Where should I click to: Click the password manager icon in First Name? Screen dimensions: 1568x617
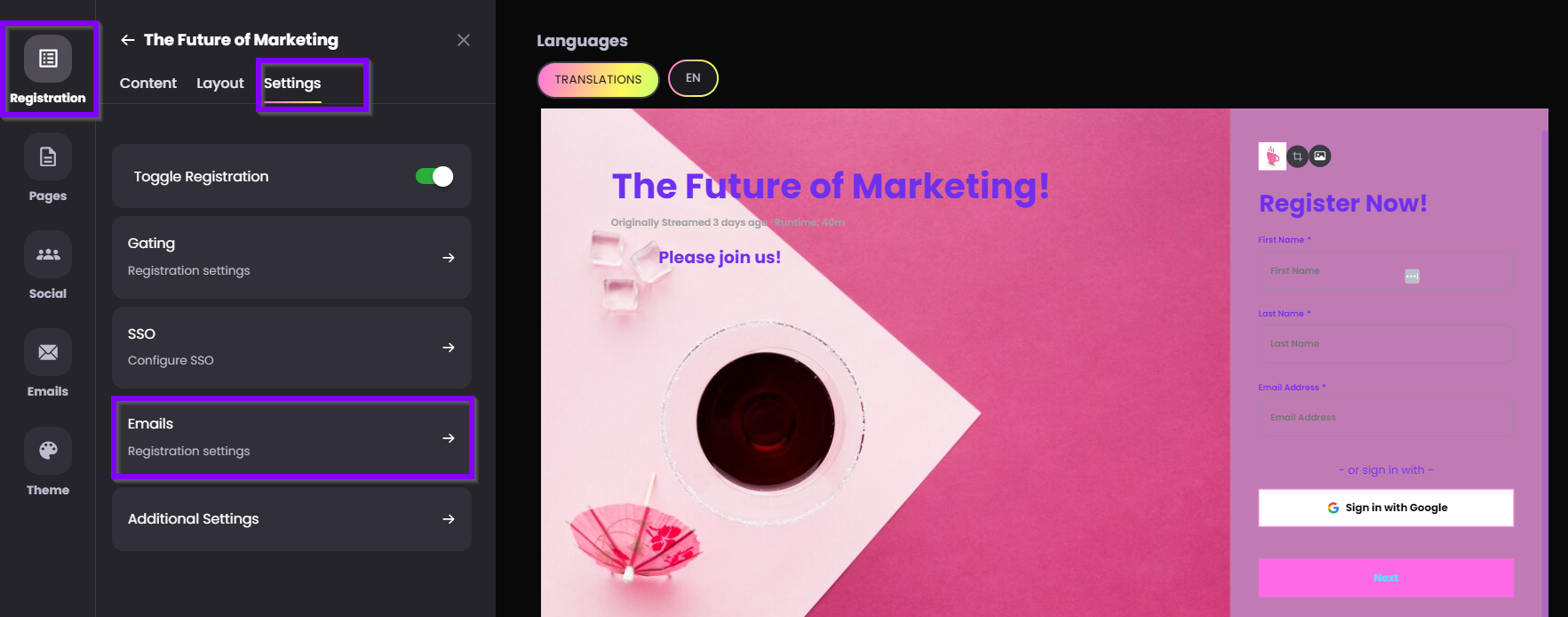pos(1412,276)
